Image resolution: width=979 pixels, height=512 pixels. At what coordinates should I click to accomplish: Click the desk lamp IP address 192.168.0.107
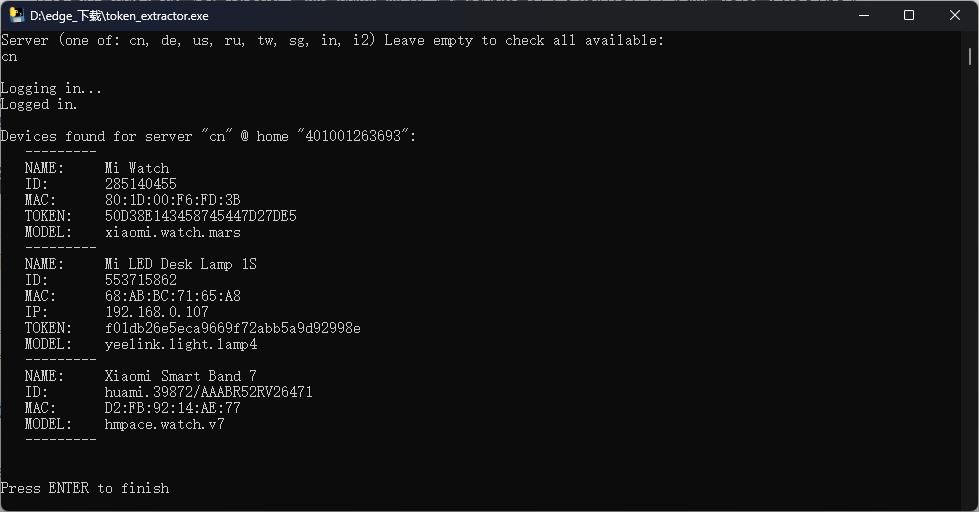click(x=156, y=312)
